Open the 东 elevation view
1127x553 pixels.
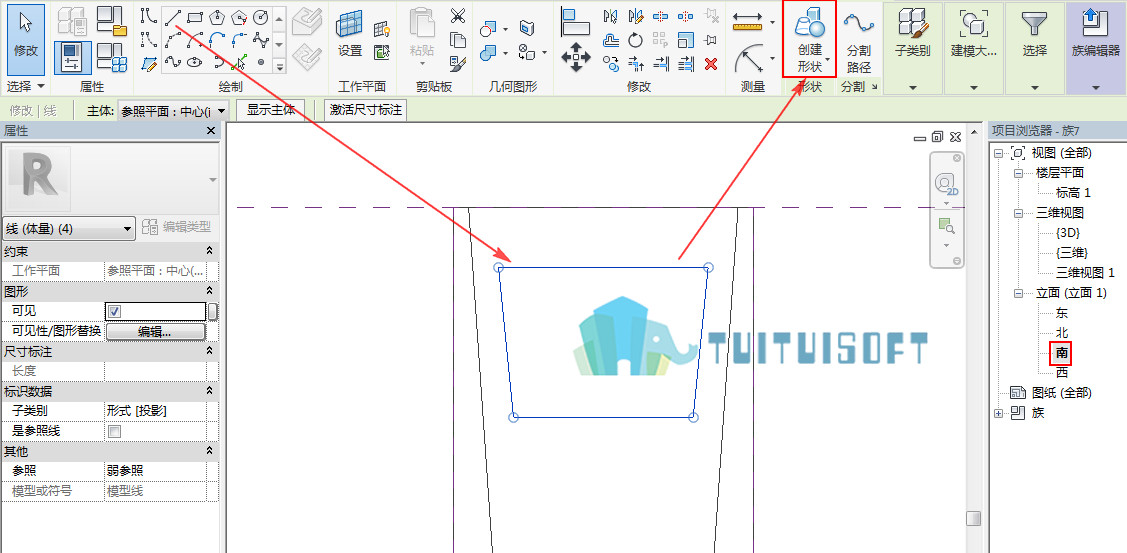pyautogui.click(x=1062, y=313)
